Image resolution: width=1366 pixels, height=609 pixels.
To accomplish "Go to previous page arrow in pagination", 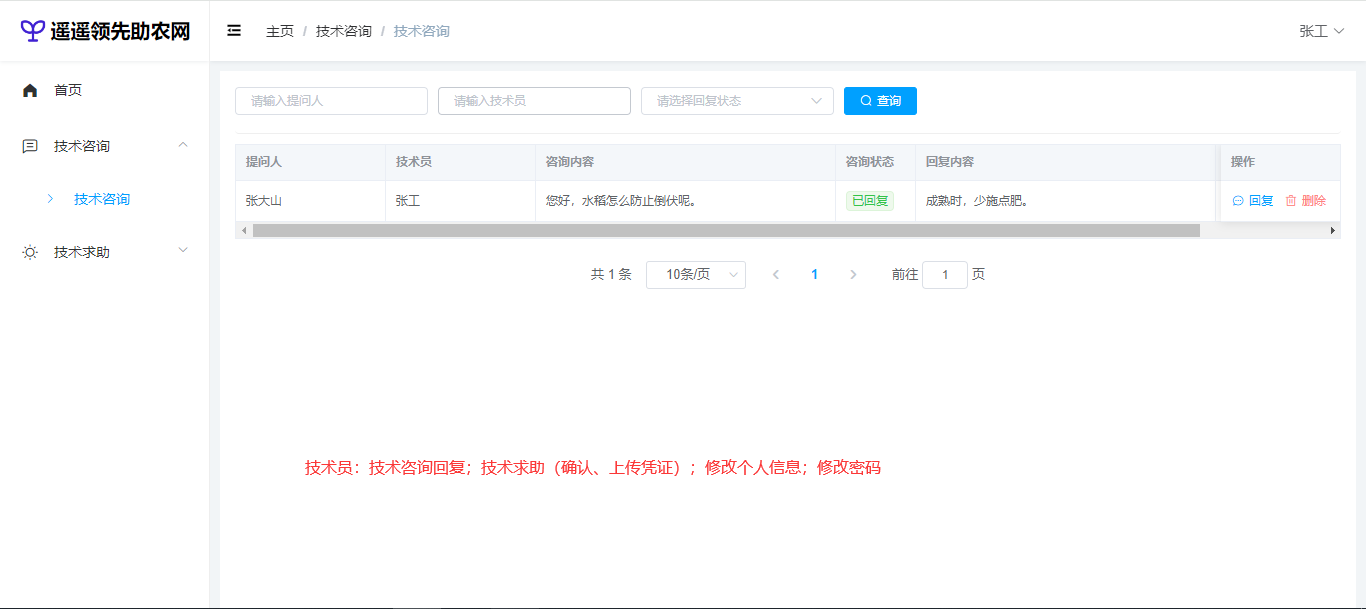I will 776,274.
